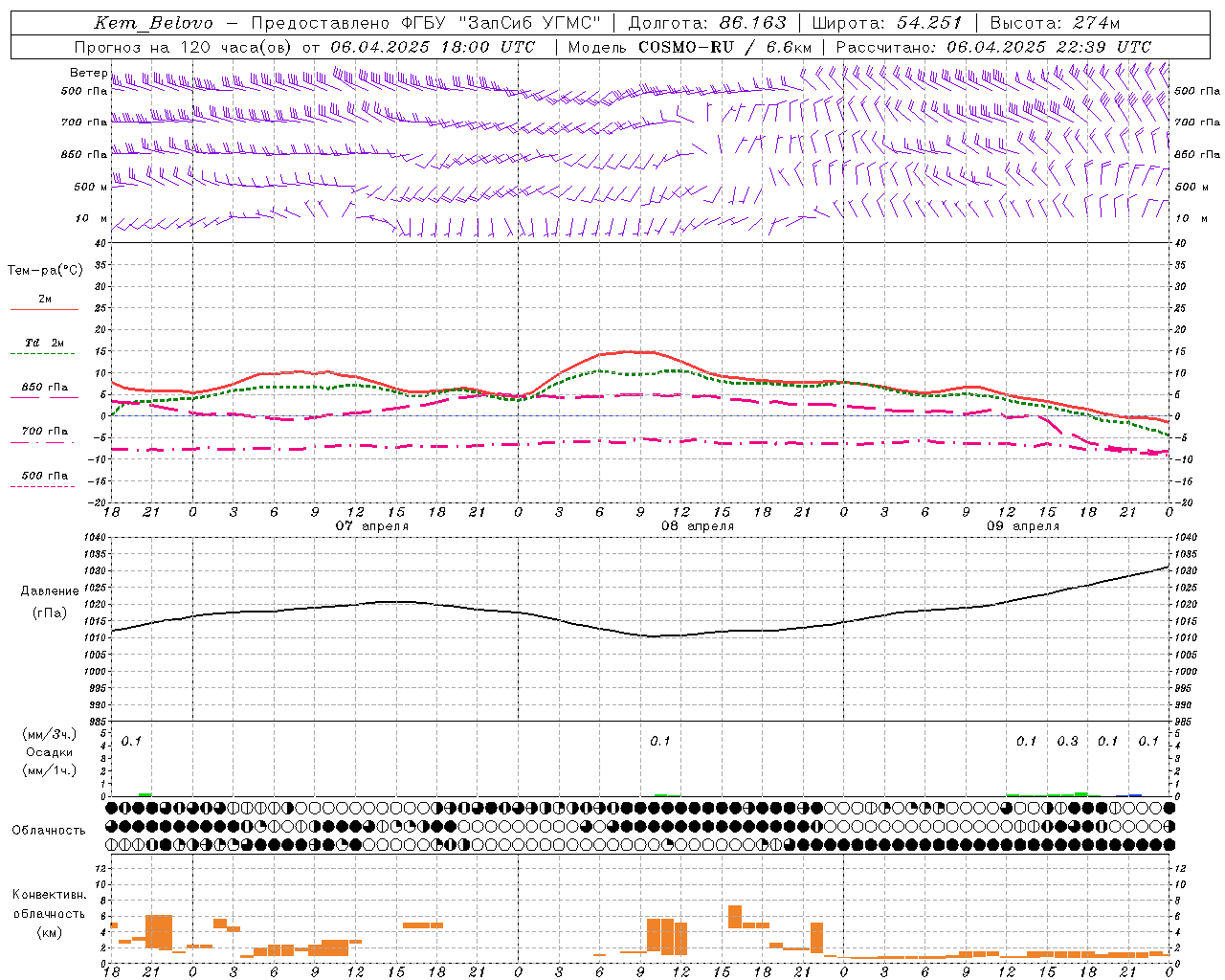This screenshot has height=980, width=1225.
Task: Click the dashed line sample under Td 2м legend
Action: 44,354
